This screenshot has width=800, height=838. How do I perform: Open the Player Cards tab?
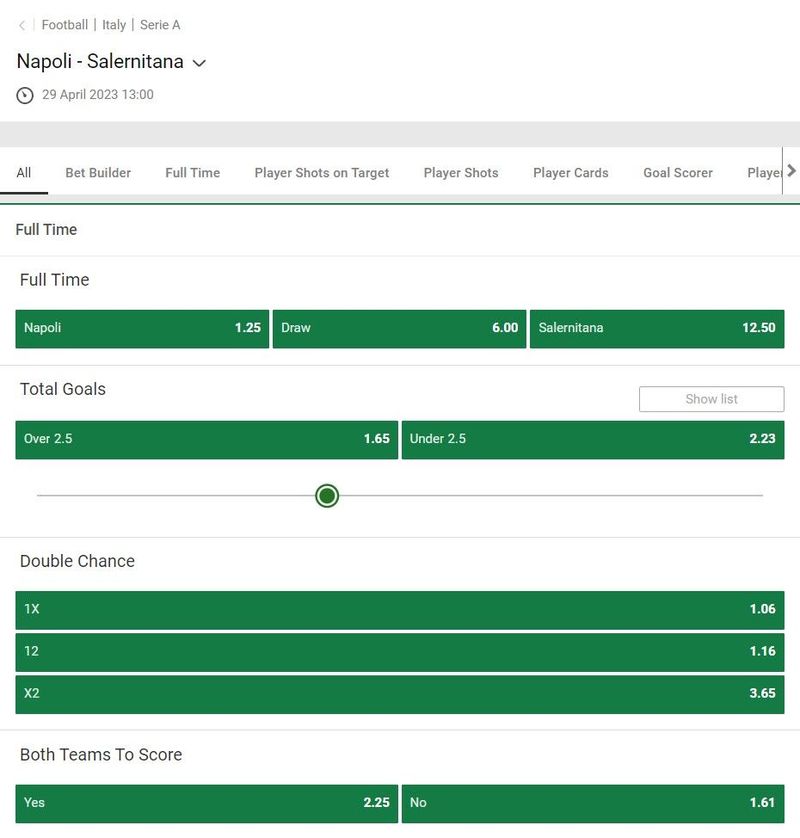(x=571, y=173)
